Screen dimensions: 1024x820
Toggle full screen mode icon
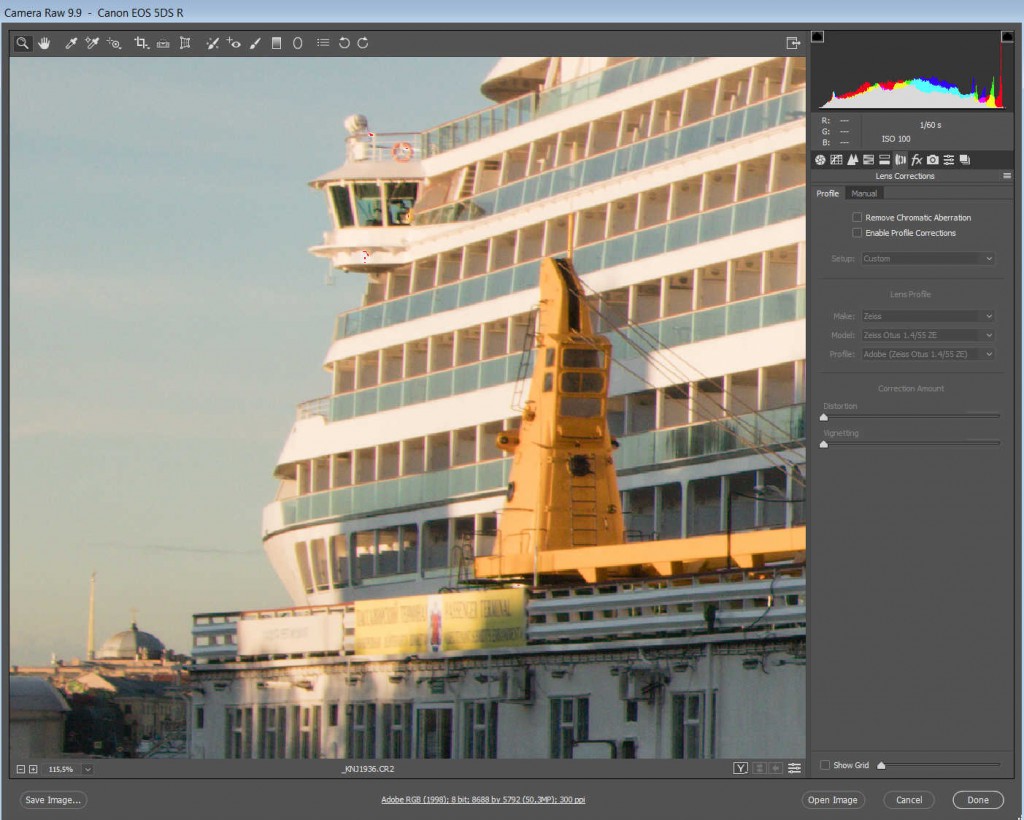tap(793, 43)
